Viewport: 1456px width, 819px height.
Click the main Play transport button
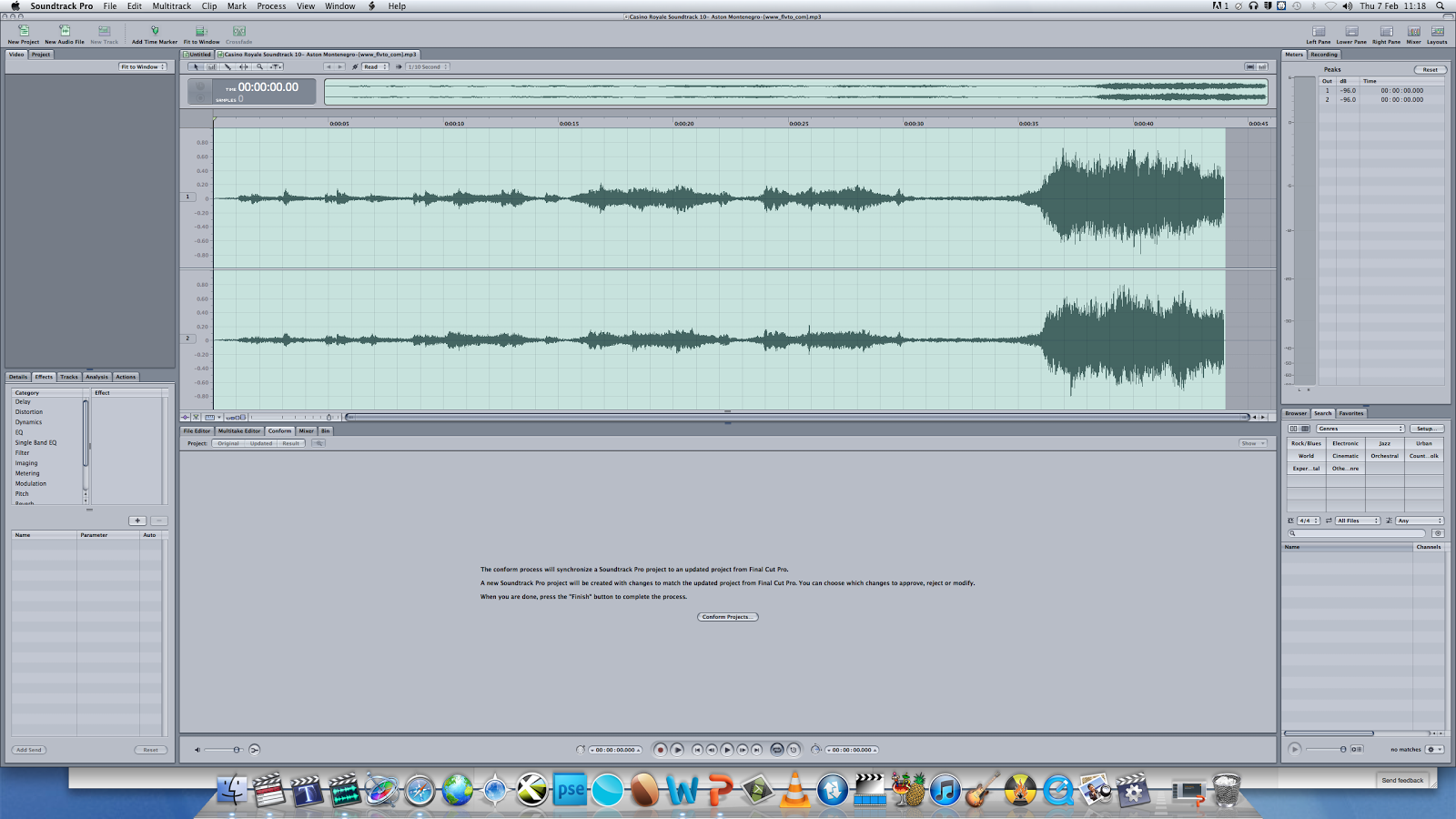coord(727,750)
